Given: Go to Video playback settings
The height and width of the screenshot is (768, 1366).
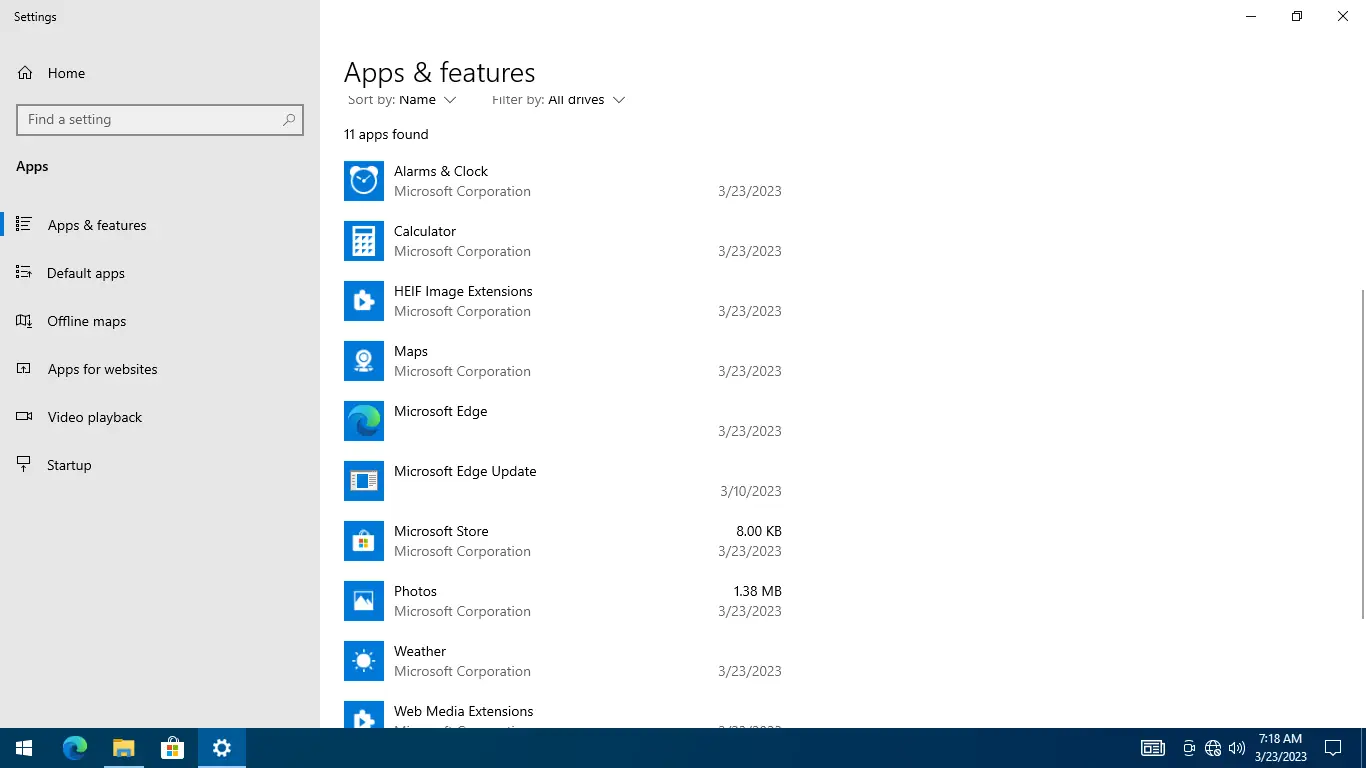Looking at the screenshot, I should pos(160,417).
